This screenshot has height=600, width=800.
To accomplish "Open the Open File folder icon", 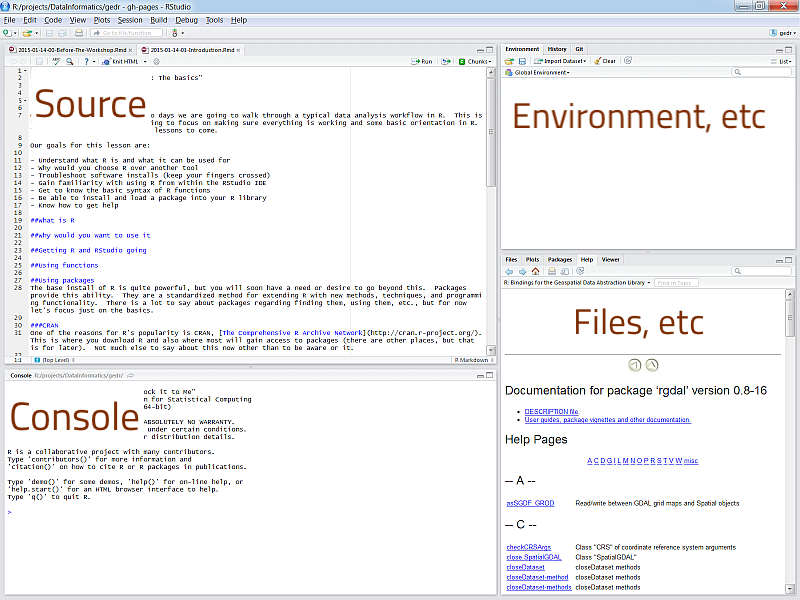I will click(x=27, y=33).
